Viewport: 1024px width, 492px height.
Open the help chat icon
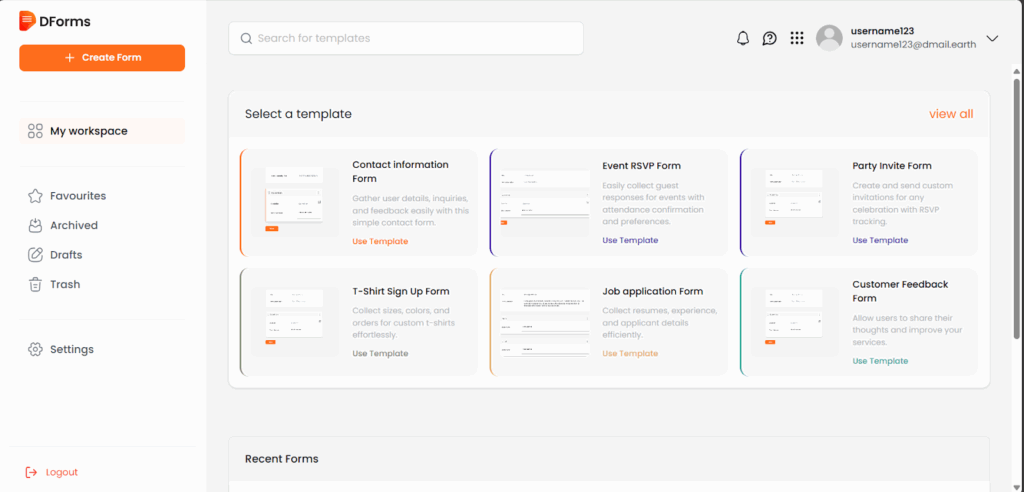(769, 39)
